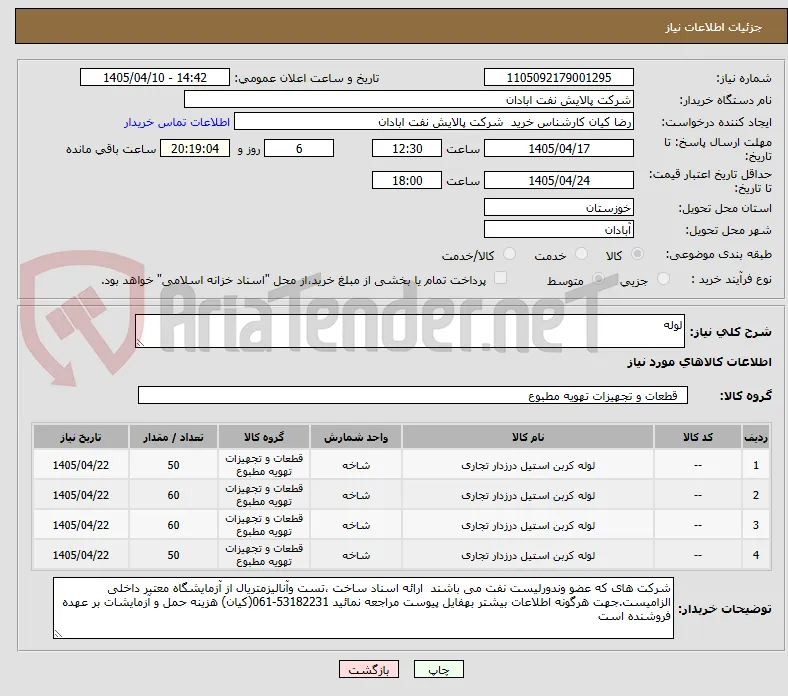Click the واحد شمارش column header

click(x=356, y=437)
